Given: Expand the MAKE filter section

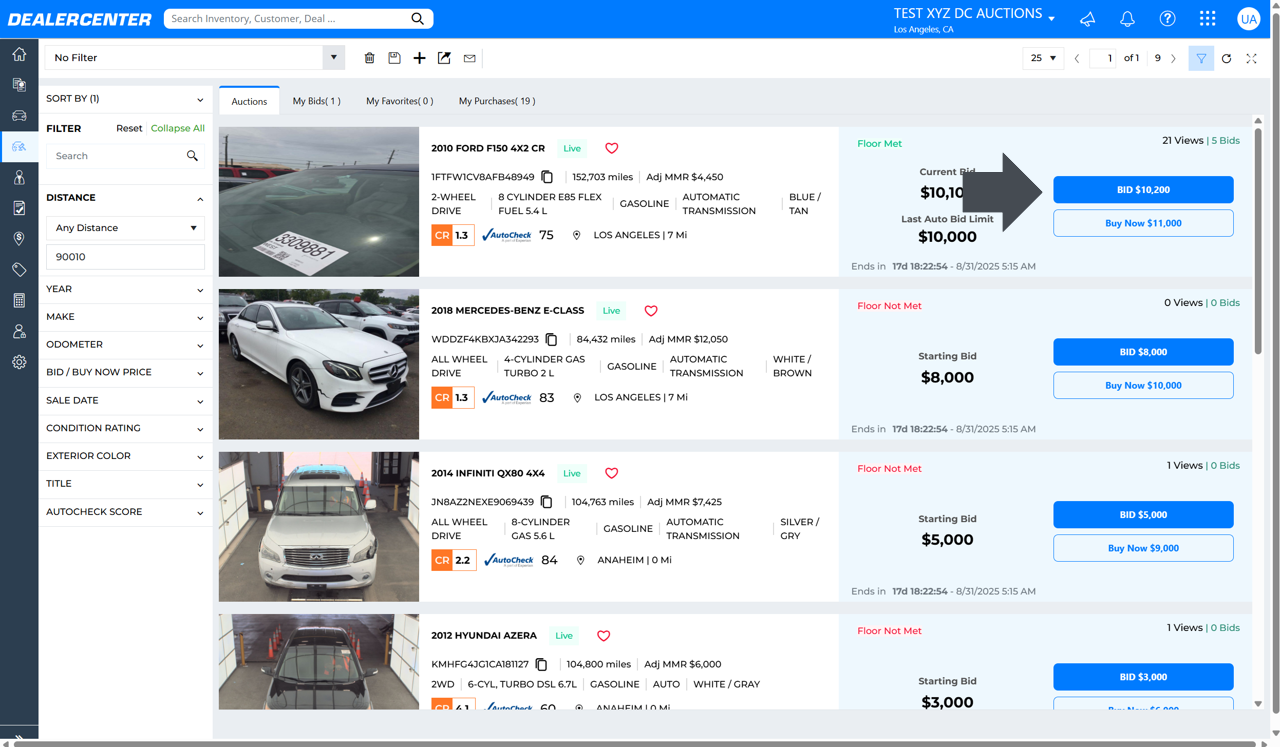Looking at the screenshot, I should (125, 317).
